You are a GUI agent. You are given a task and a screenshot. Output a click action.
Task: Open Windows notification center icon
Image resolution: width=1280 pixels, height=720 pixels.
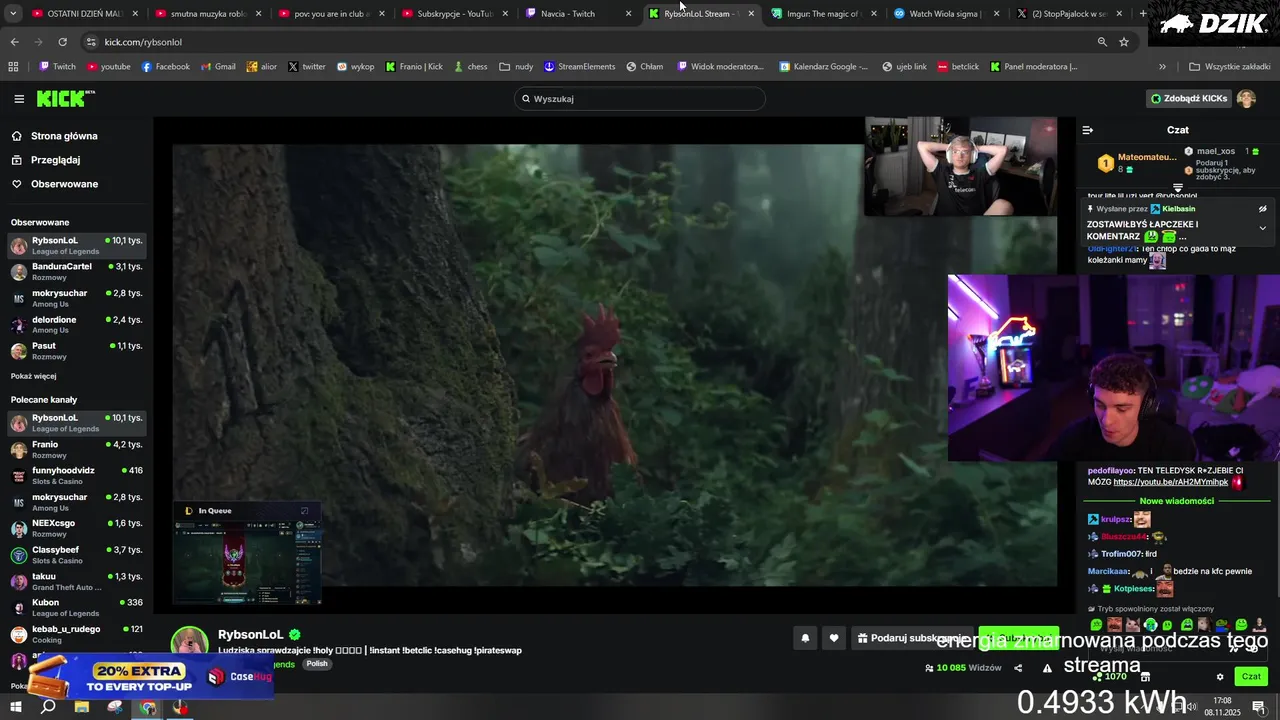1259,707
